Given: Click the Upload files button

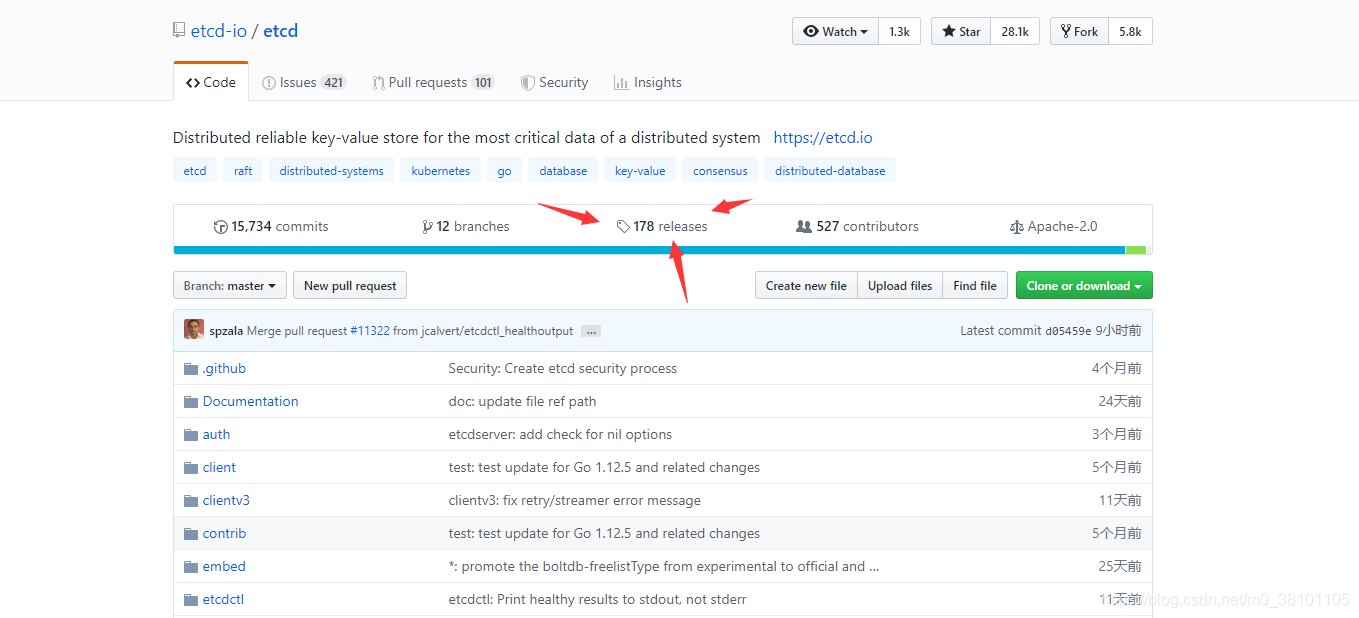Looking at the screenshot, I should (x=900, y=286).
